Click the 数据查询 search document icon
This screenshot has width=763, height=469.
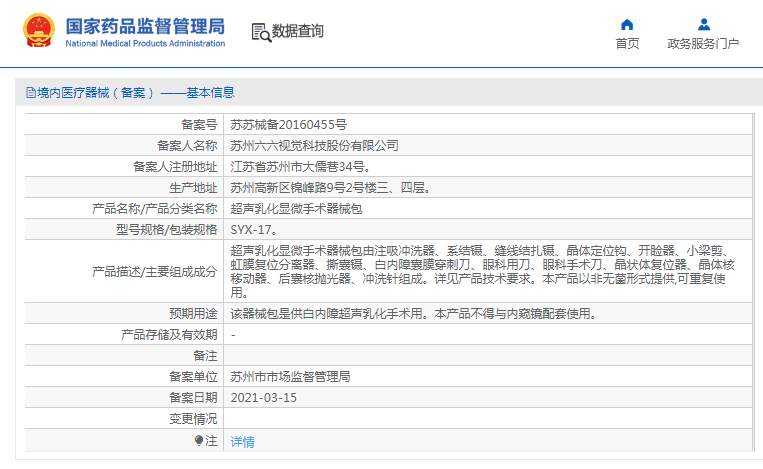pyautogui.click(x=261, y=32)
